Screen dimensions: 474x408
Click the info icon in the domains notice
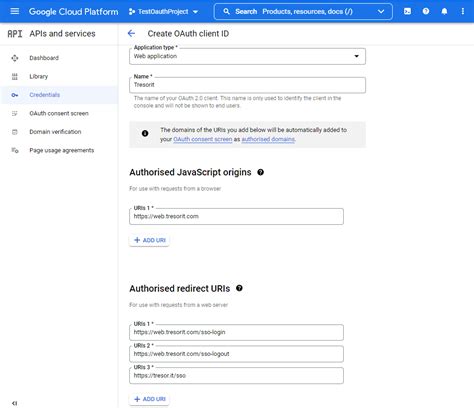(x=145, y=133)
